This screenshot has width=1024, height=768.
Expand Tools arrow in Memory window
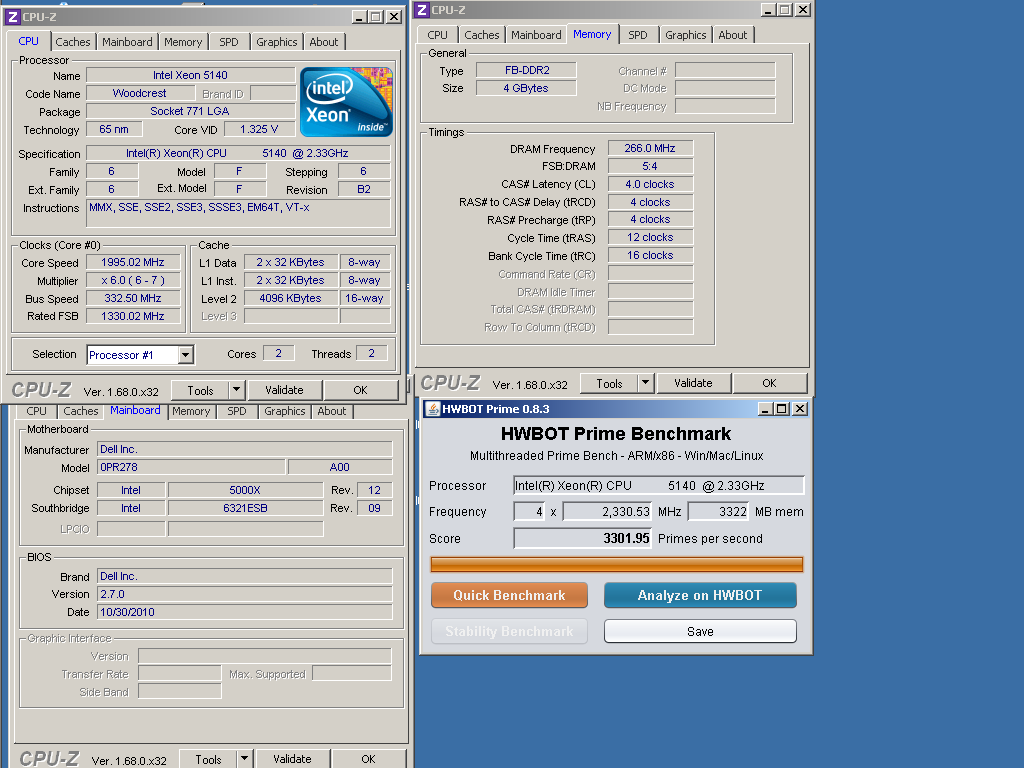645,383
